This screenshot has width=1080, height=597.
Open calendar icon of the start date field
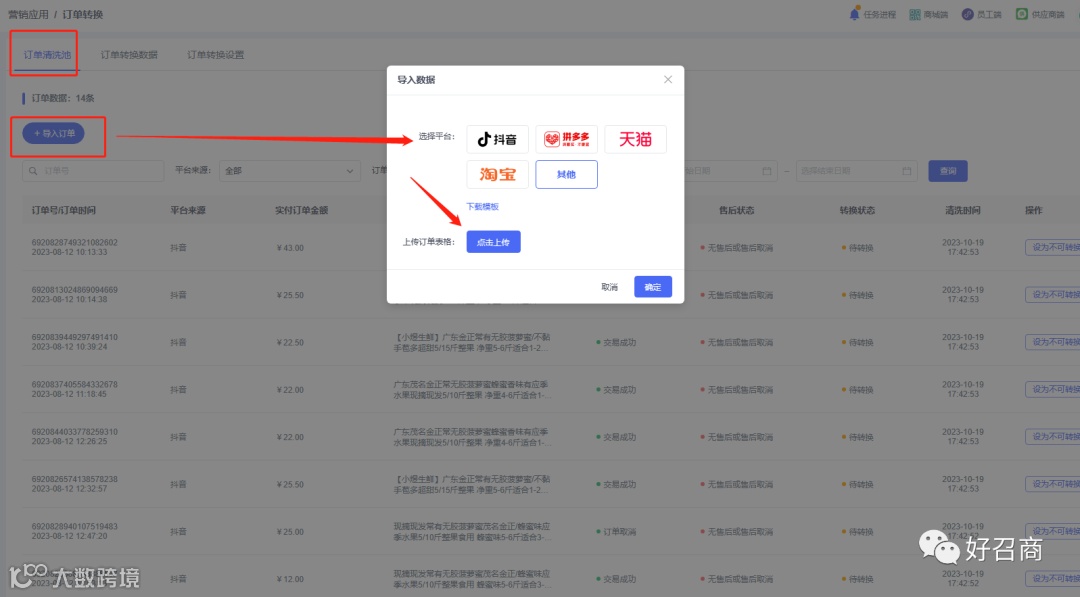(767, 171)
